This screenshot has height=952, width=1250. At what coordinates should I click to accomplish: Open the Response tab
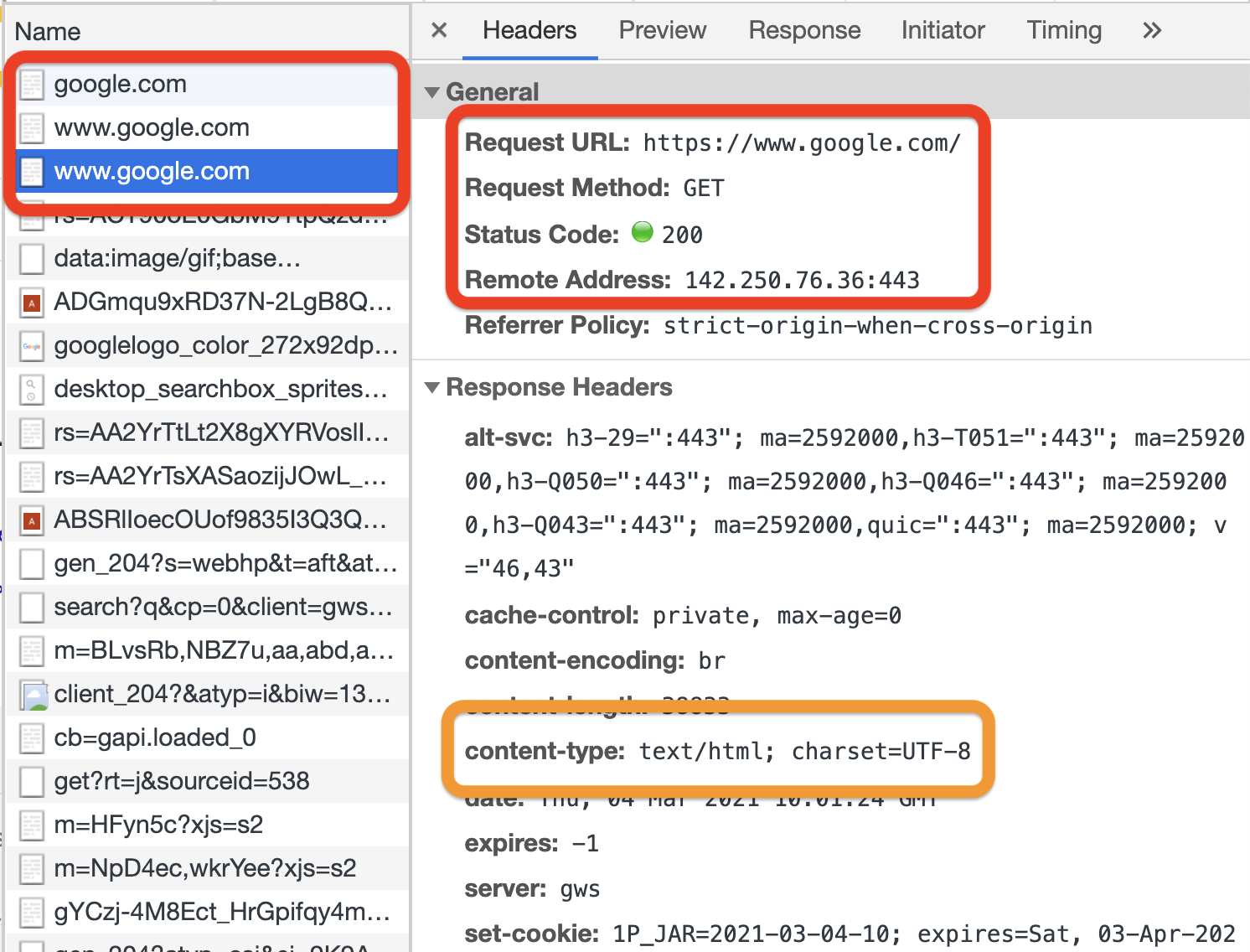[x=804, y=30]
